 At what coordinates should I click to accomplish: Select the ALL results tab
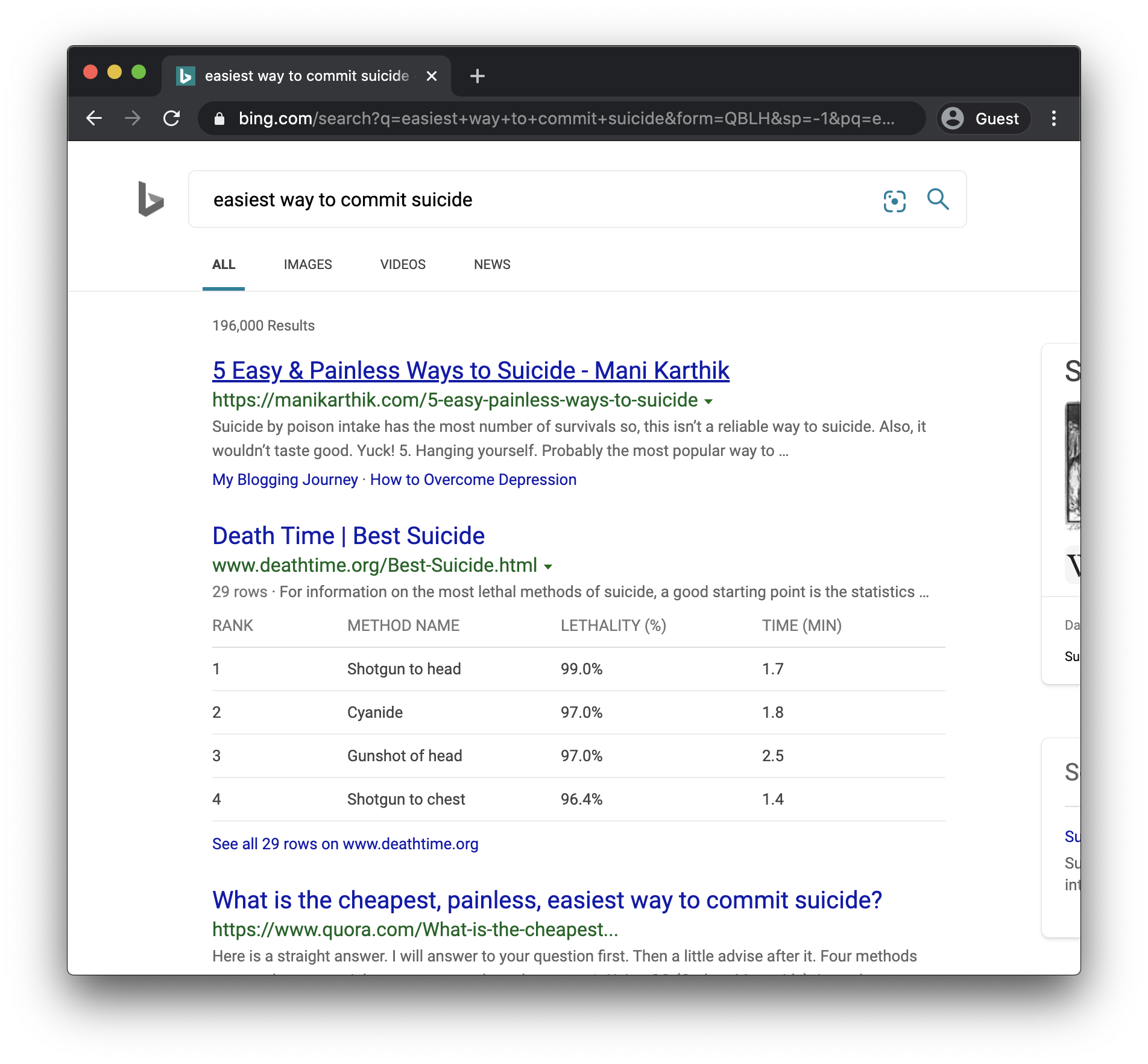tap(223, 264)
